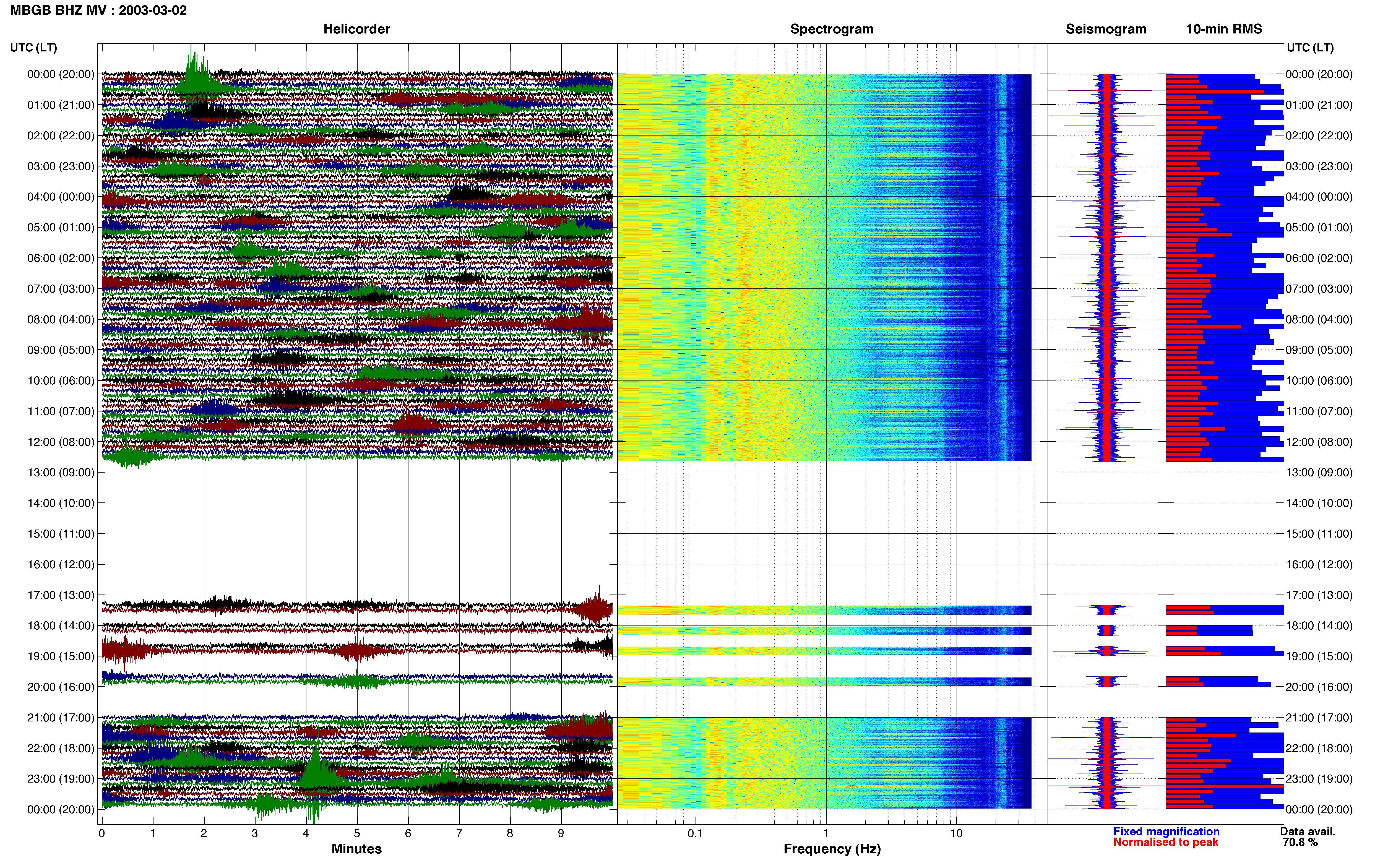Click '09:00 (05:00)' on the Helicorder time axis
The image size is (1388, 868).
[61, 350]
